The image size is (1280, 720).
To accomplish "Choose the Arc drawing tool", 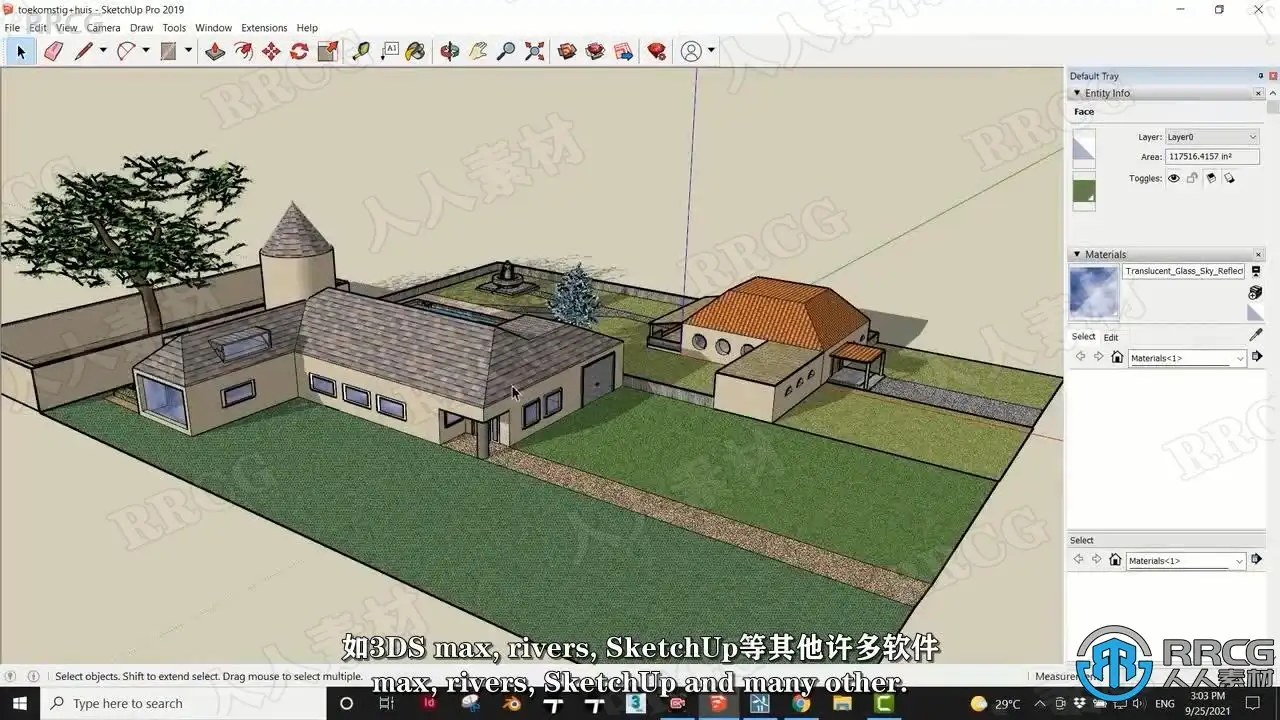I will (126, 51).
